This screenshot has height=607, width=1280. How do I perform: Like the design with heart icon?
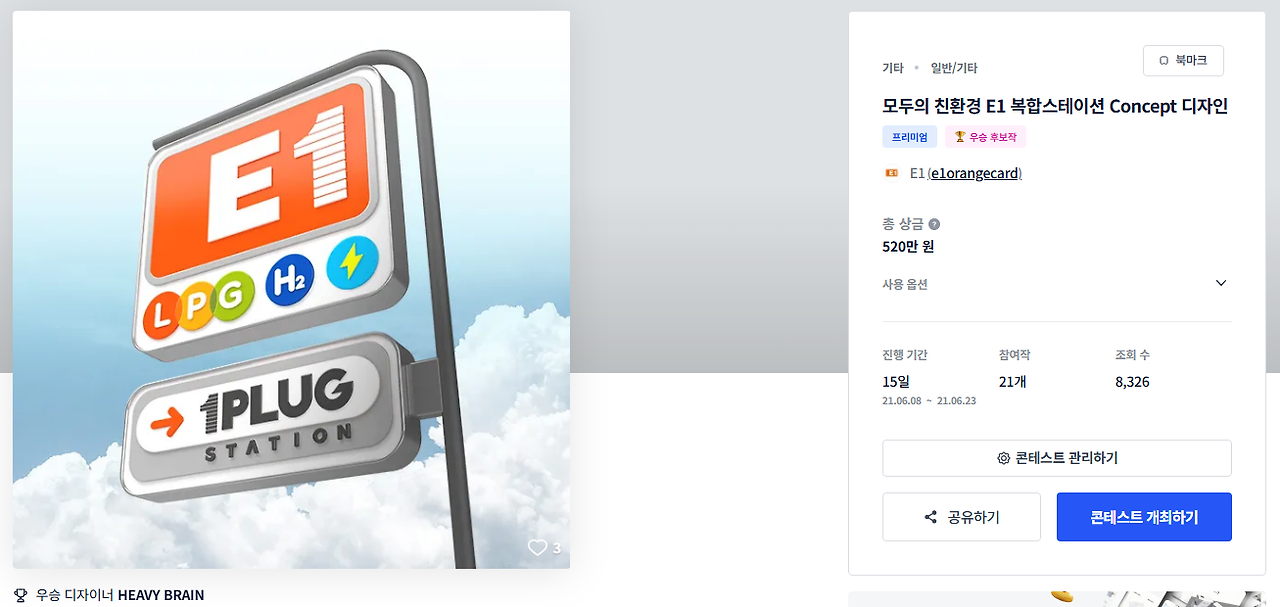538,548
